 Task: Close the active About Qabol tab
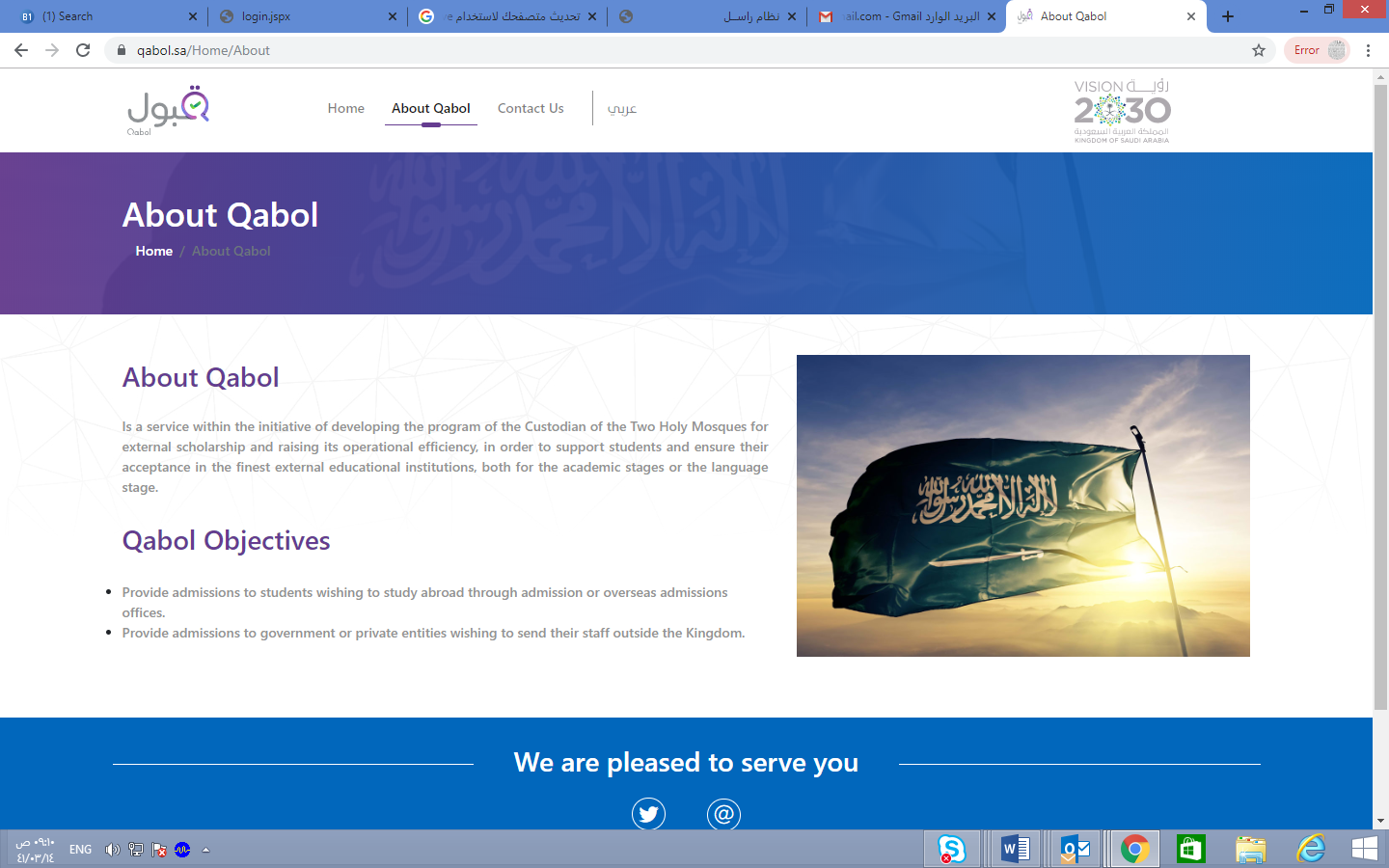[x=1191, y=16]
